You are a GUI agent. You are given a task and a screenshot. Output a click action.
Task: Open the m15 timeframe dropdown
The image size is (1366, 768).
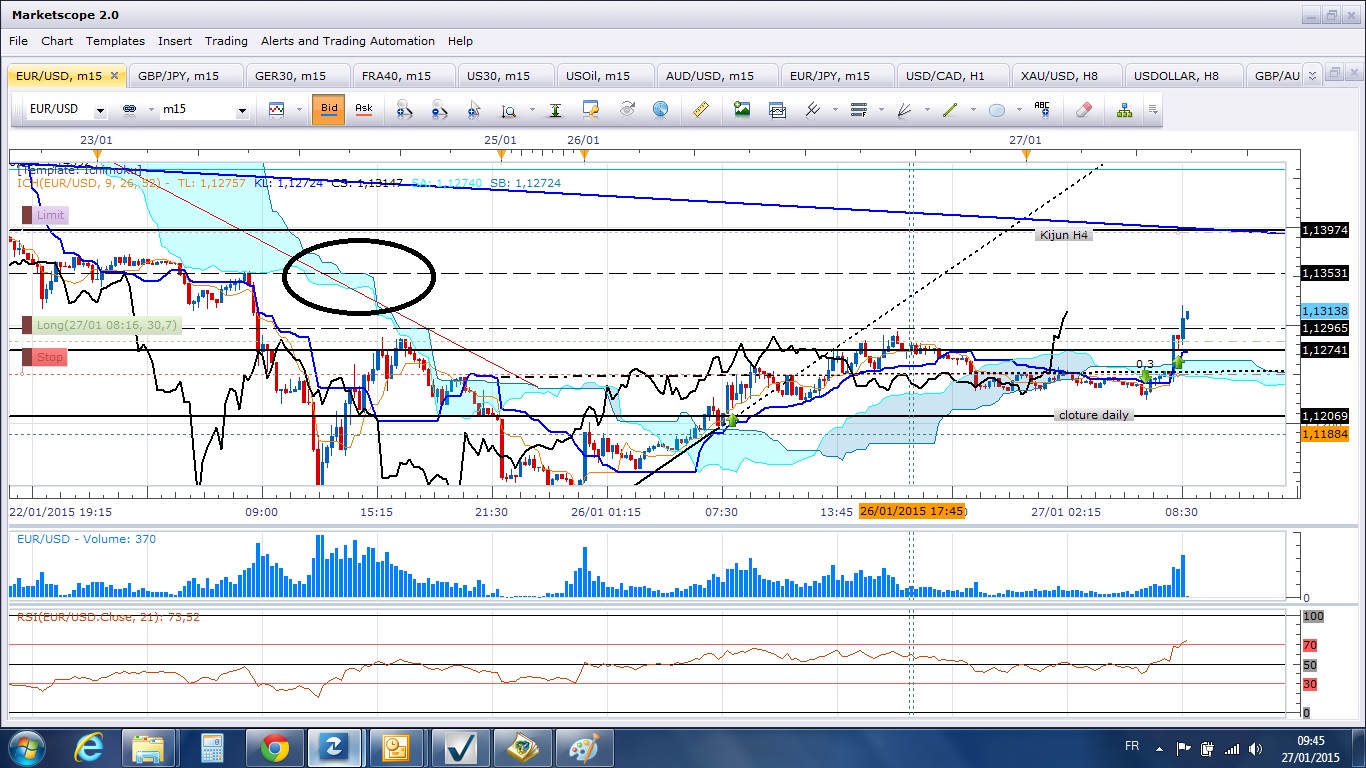242,111
